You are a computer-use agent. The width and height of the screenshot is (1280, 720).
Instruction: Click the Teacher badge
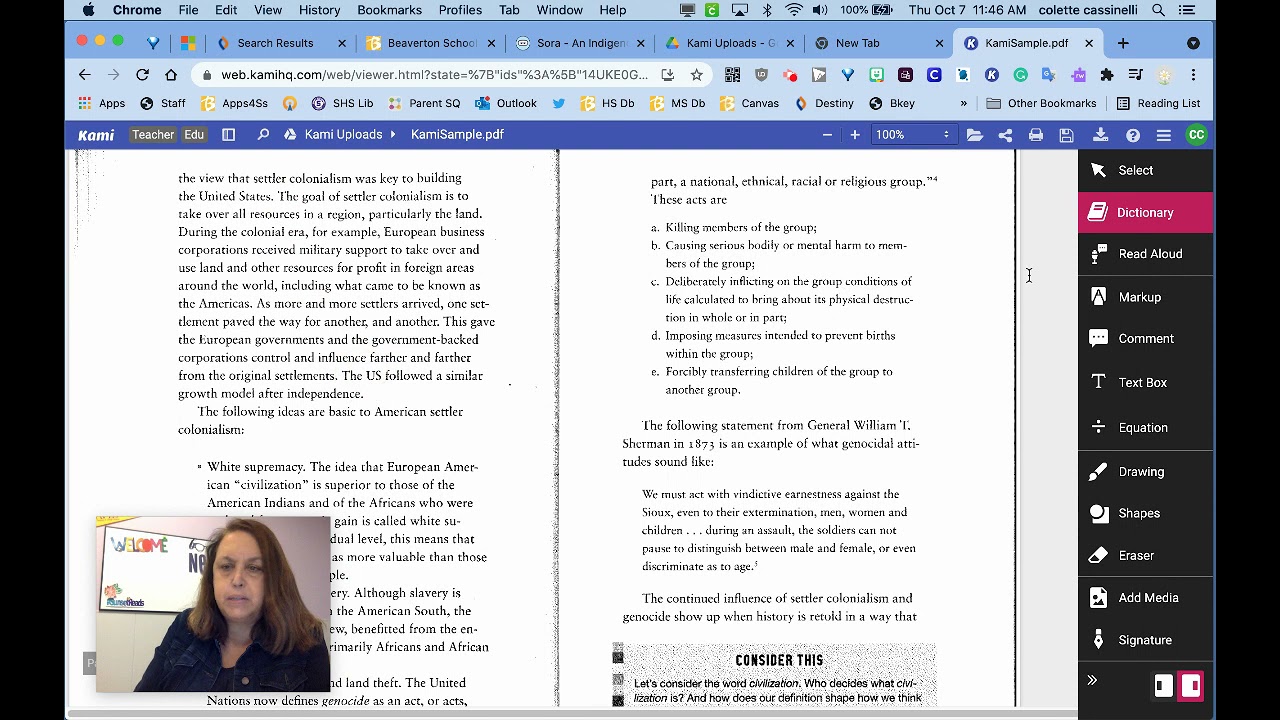click(x=153, y=134)
